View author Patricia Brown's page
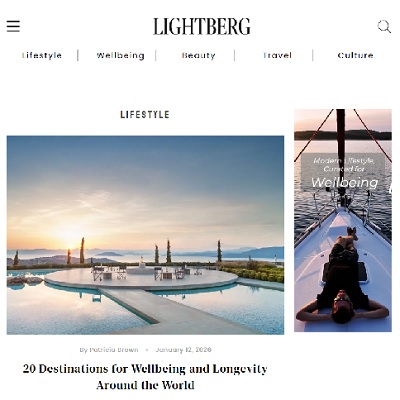400x400 pixels. click(x=114, y=350)
